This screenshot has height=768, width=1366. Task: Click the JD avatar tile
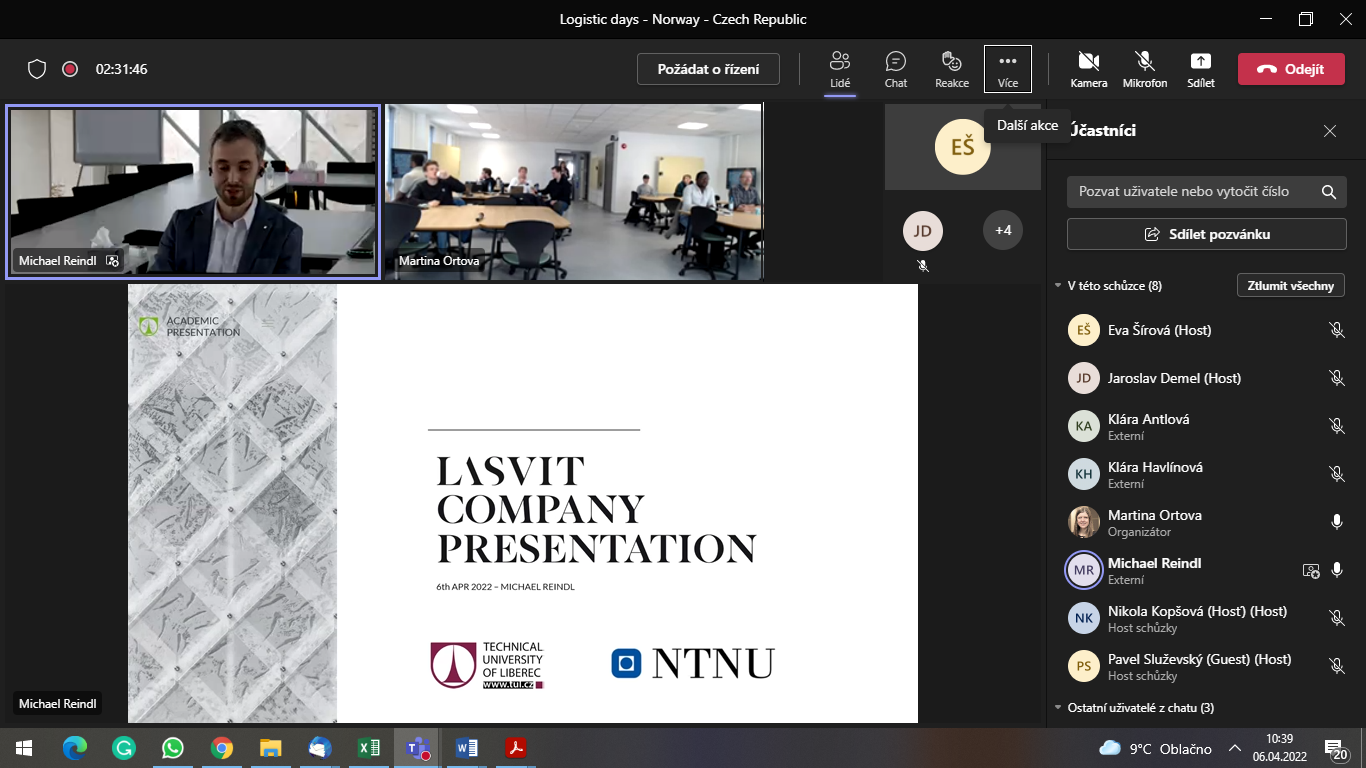tap(923, 231)
